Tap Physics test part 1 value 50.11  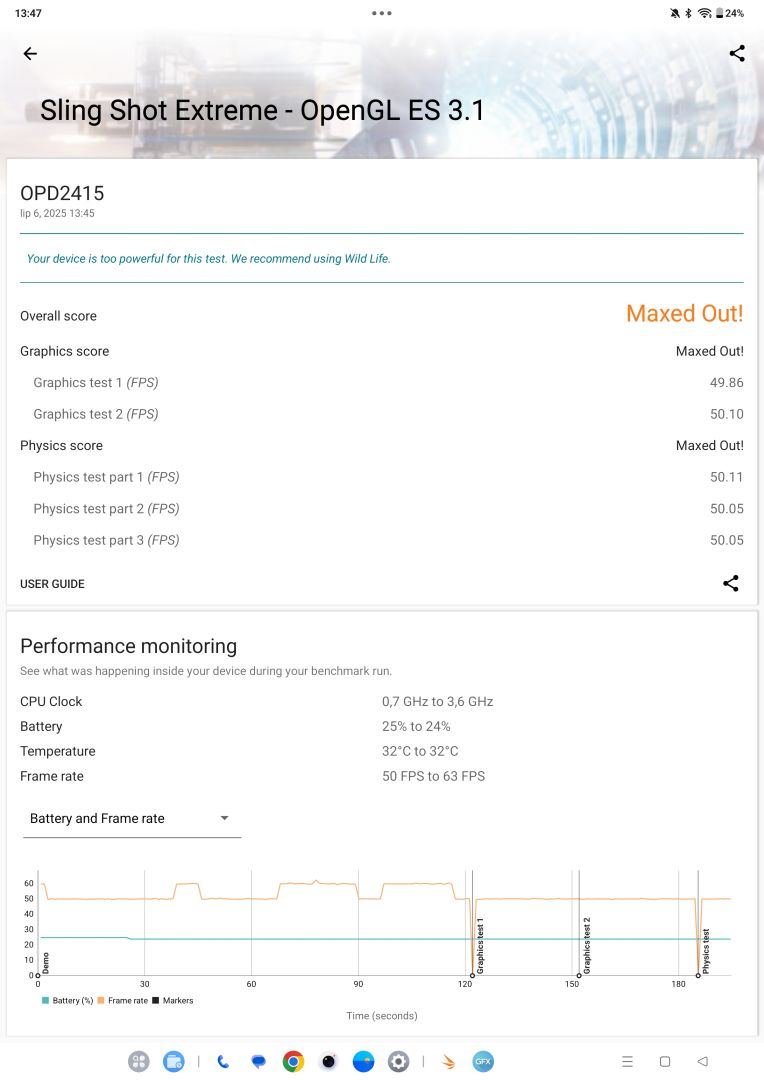(727, 477)
